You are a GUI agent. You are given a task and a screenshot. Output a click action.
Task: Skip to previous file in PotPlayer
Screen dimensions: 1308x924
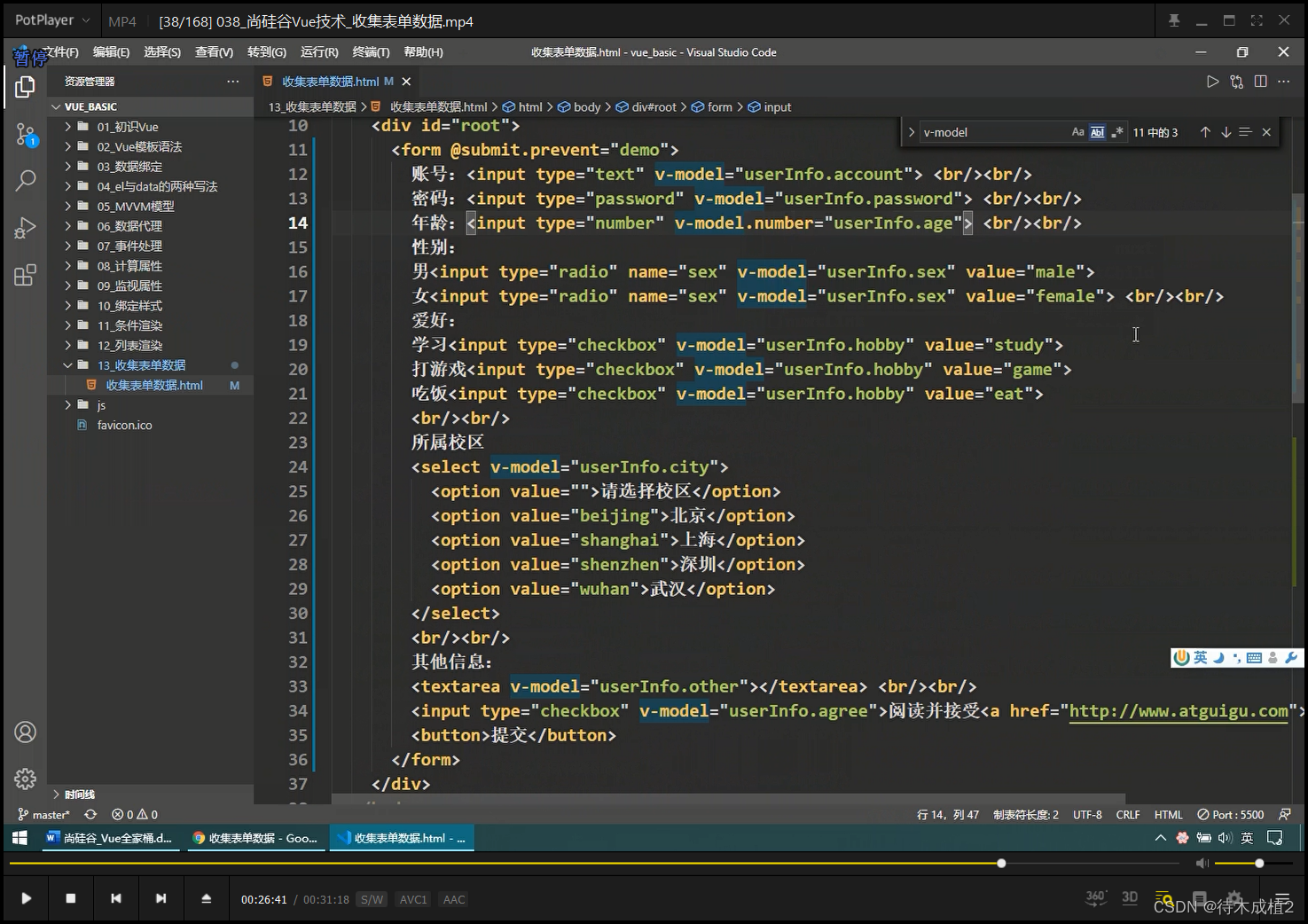115,898
